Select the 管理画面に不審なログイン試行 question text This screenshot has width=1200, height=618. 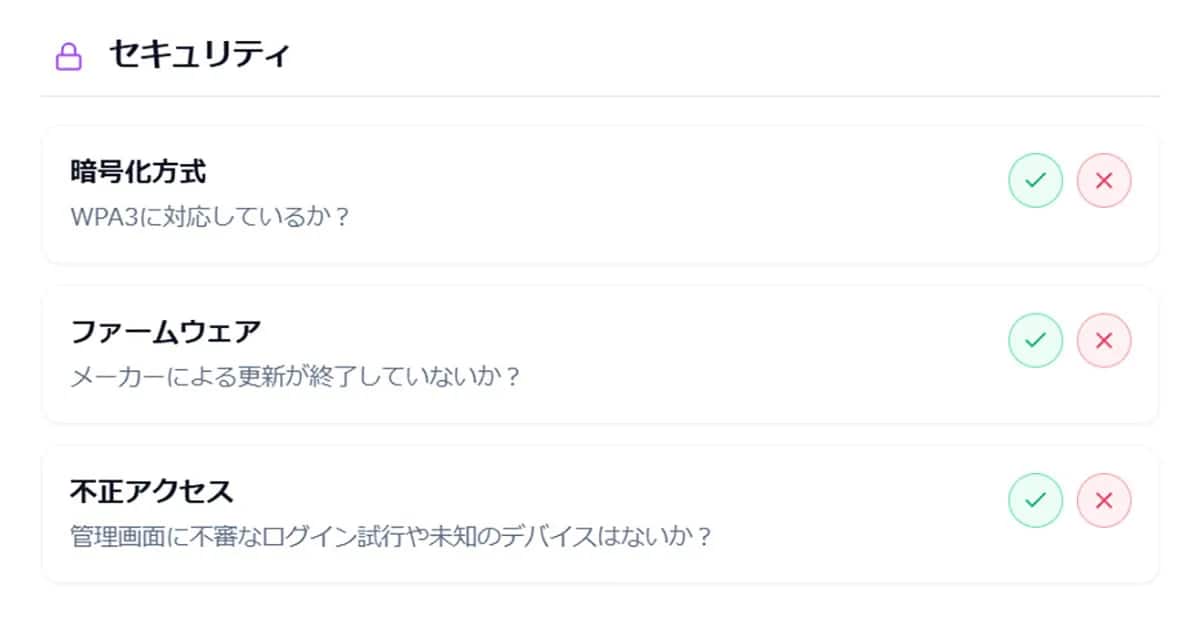point(391,537)
